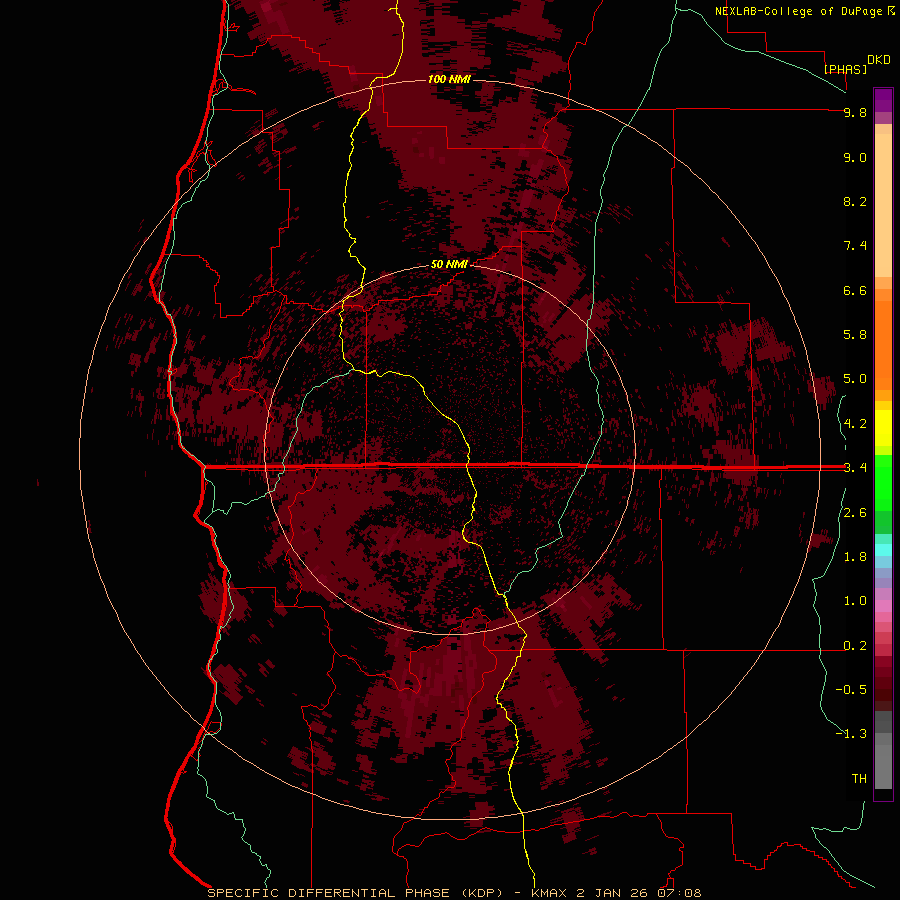Click the 50 NMI range ring label
The width and height of the screenshot is (900, 900).
(449, 264)
